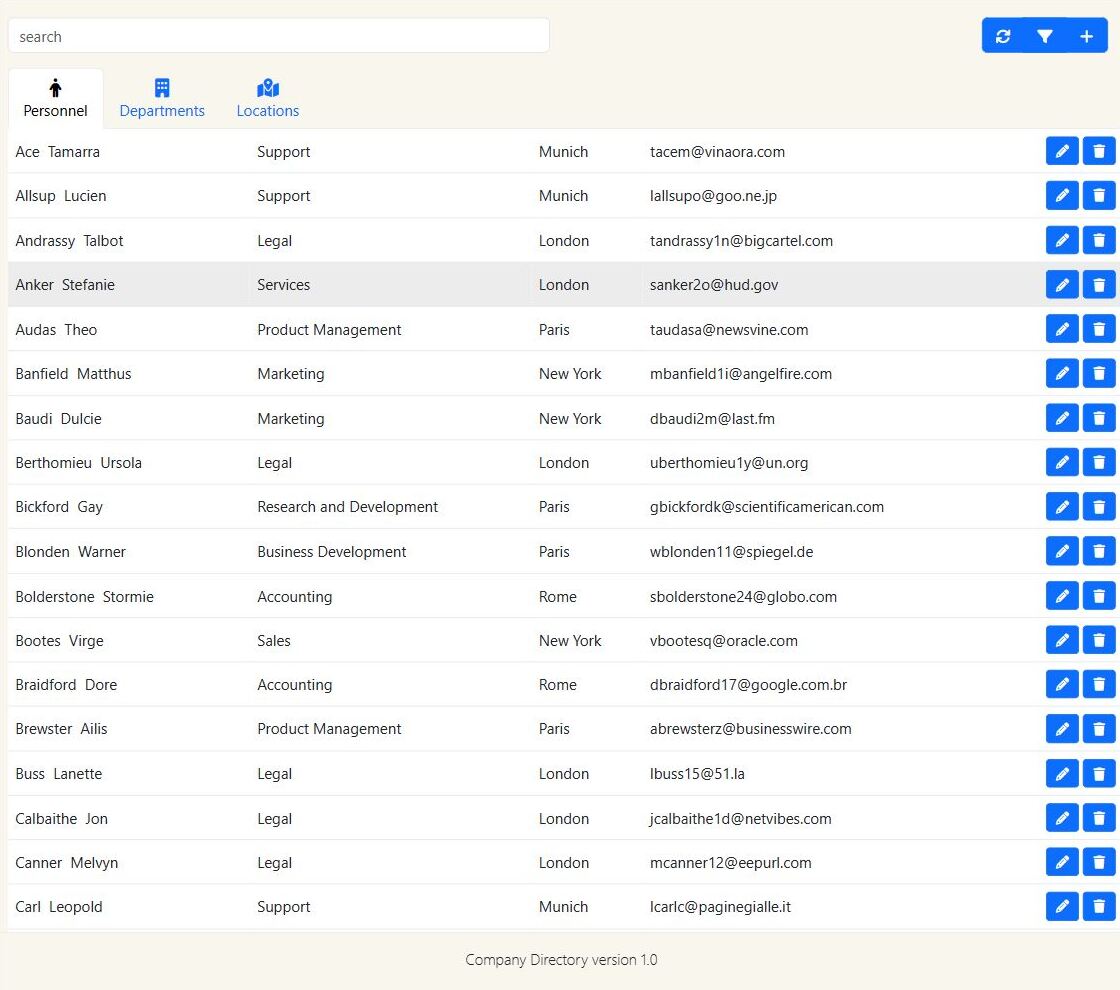Edit Bickford Gay with the pencil icon
Image resolution: width=1120 pixels, height=990 pixels.
(1062, 506)
